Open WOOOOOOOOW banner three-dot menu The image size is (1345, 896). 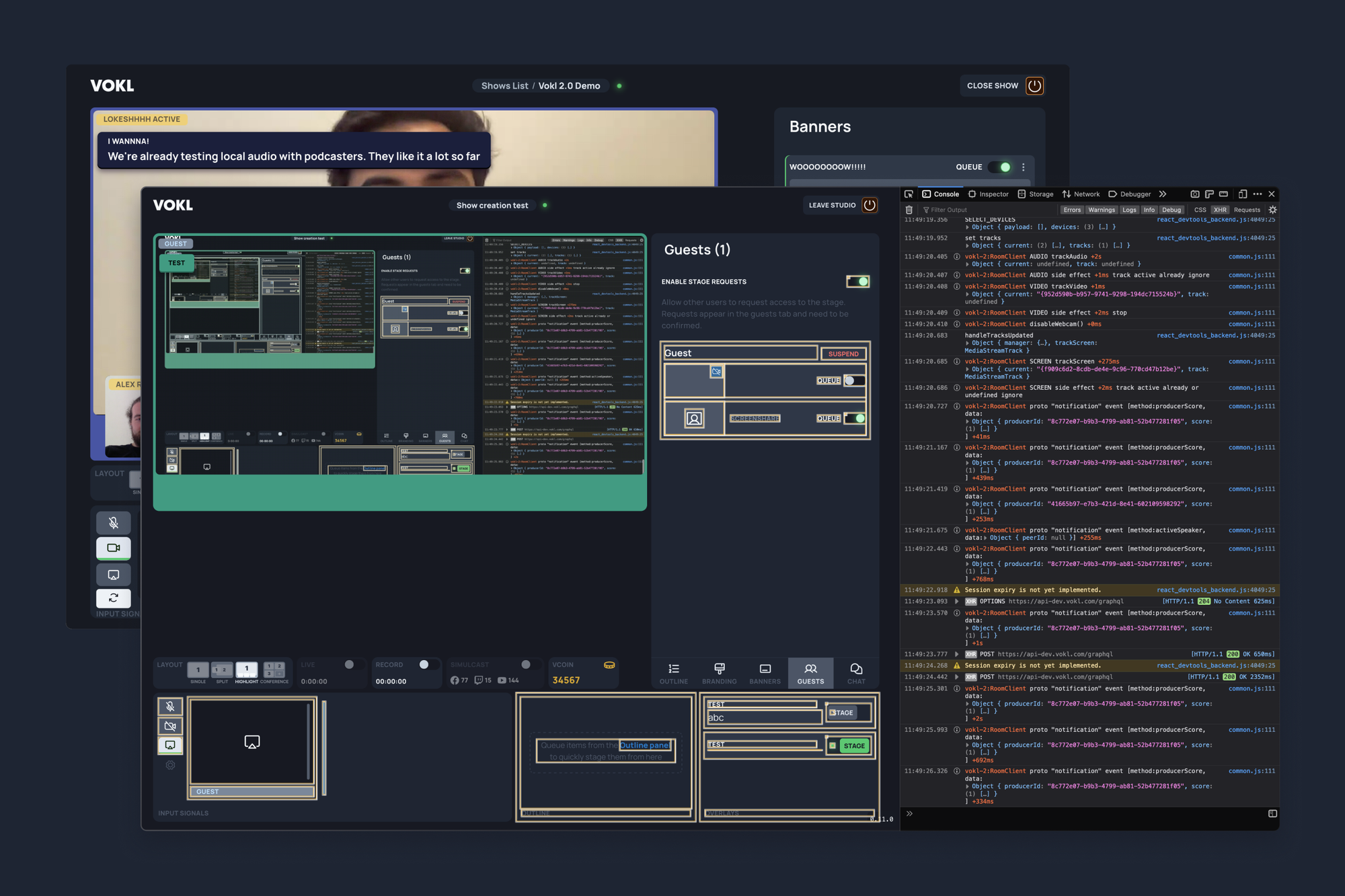click(1024, 167)
